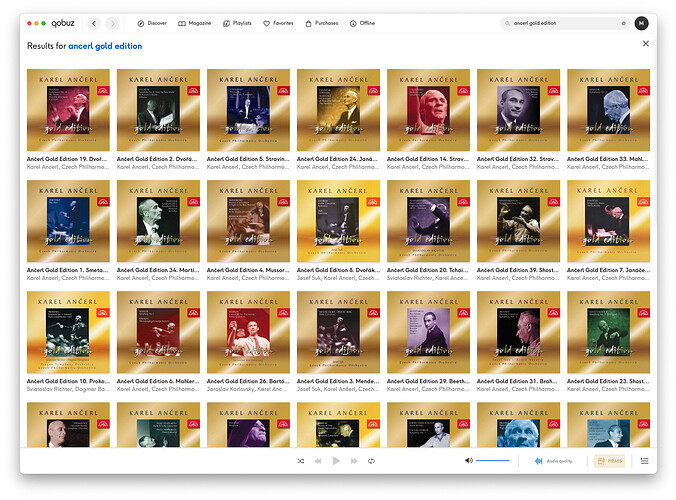Click artist text Sviatoslav Richter, Dagmar Ba...
This screenshot has height=500, width=676.
click(x=68, y=389)
